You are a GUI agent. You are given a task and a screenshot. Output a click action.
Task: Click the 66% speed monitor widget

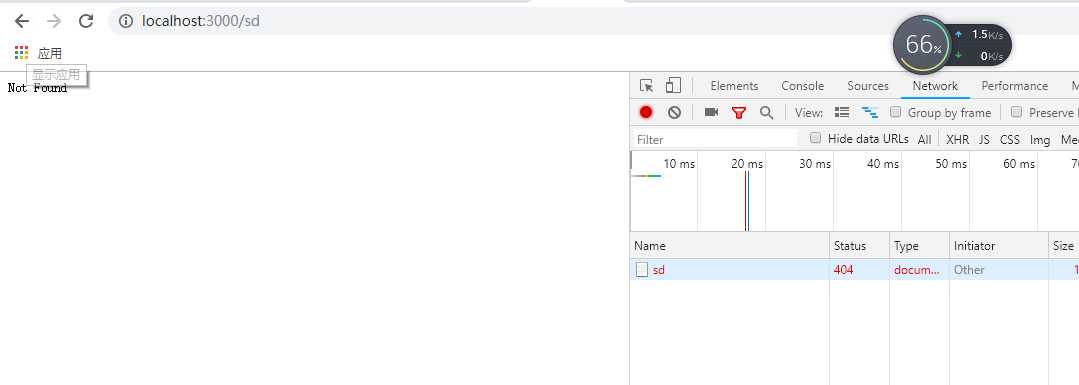(923, 45)
